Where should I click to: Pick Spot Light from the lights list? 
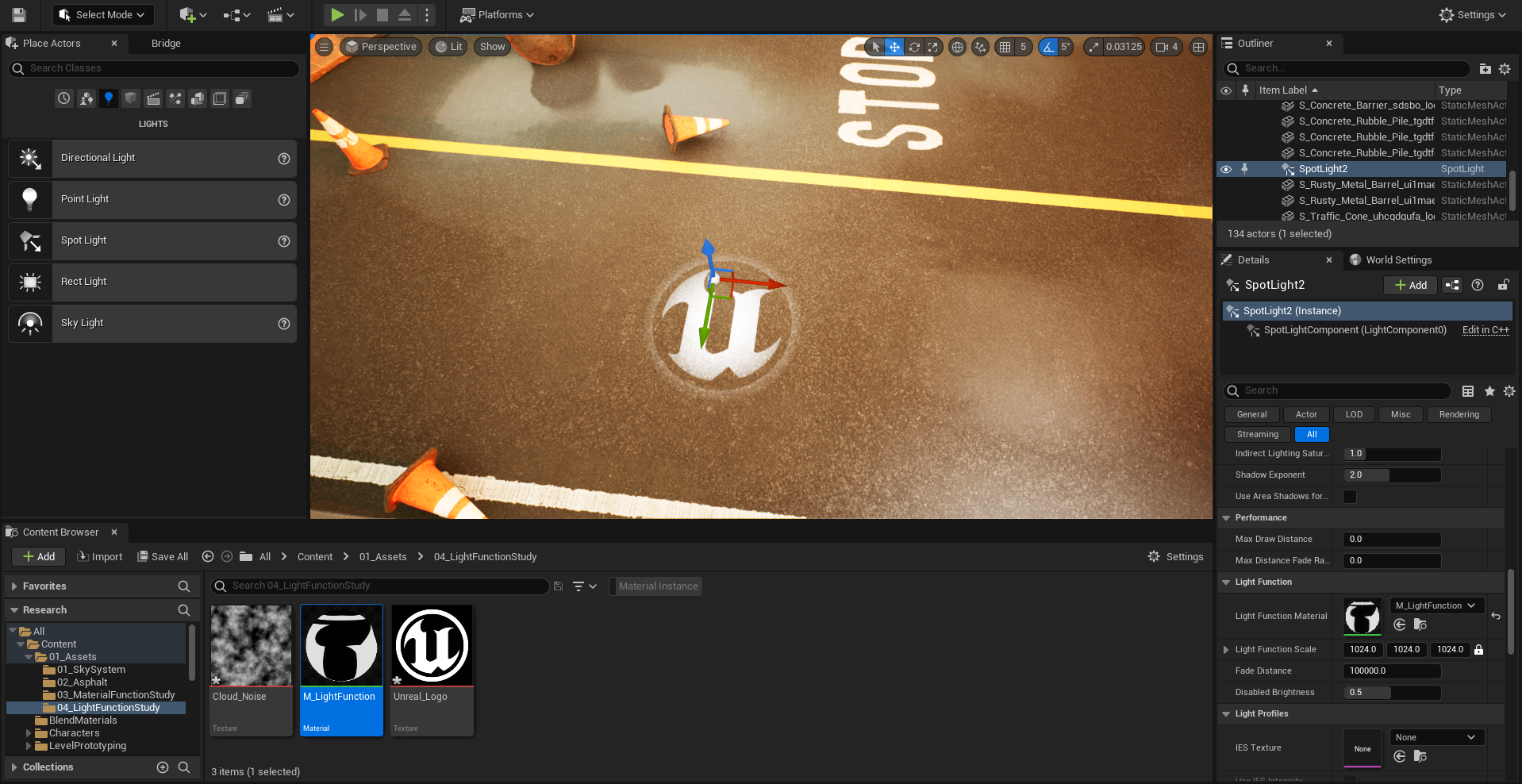pos(152,240)
